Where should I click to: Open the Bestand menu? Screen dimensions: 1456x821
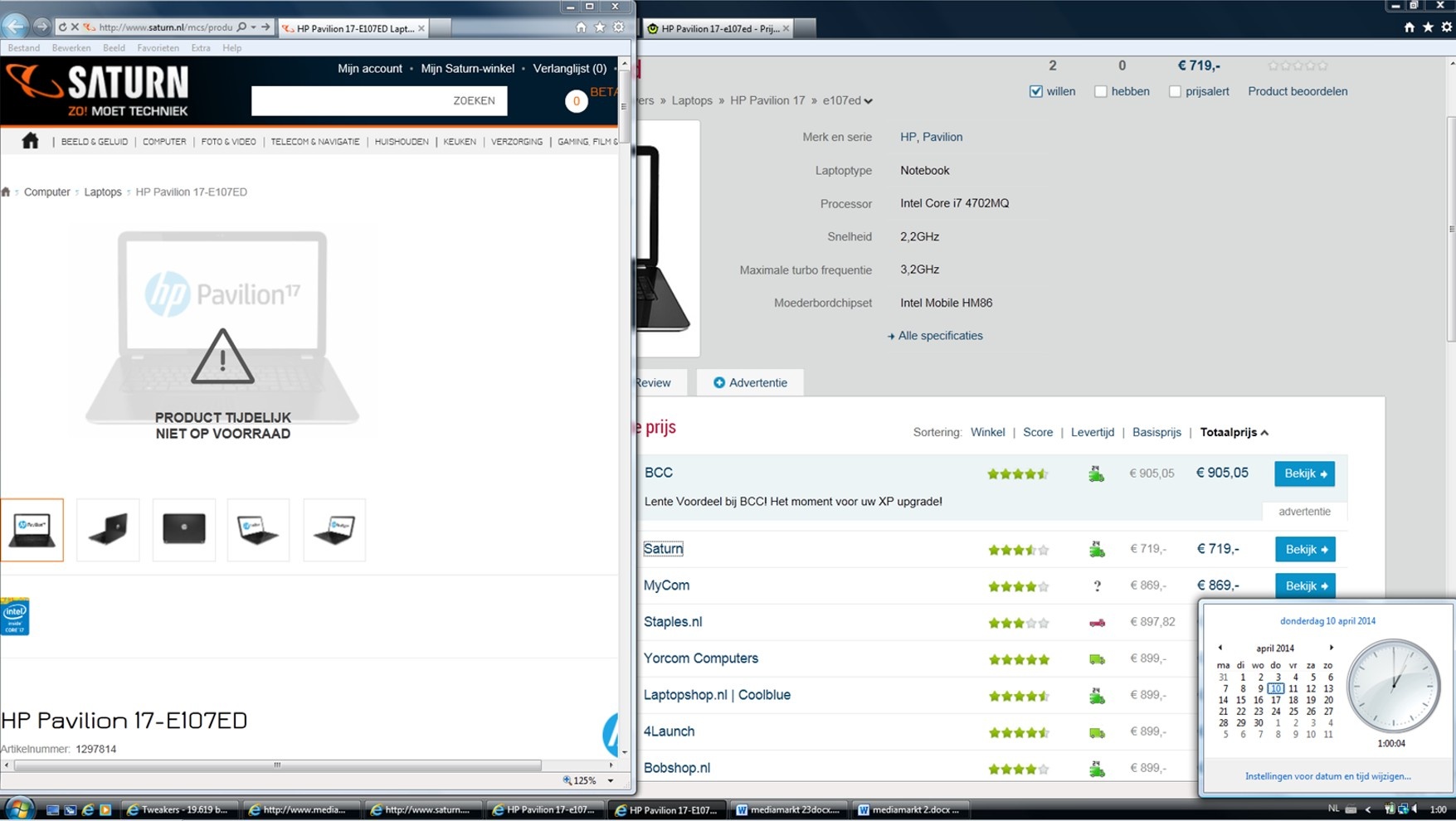(x=23, y=48)
